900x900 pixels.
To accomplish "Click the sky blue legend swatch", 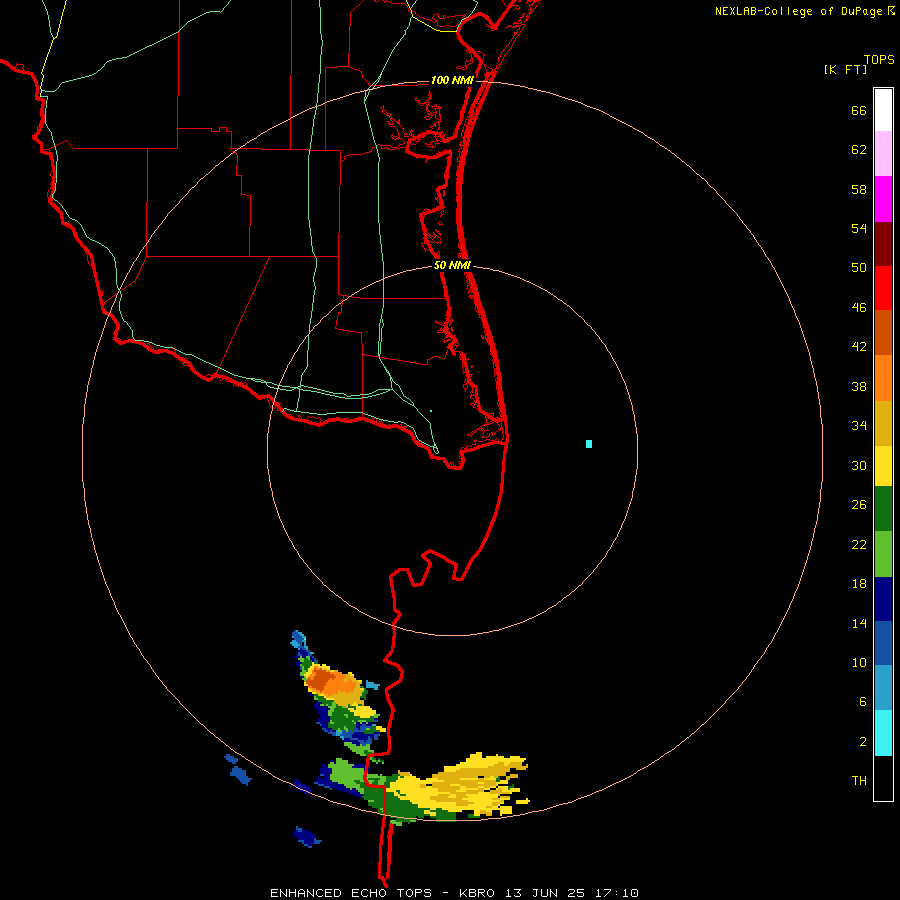I will point(883,688).
